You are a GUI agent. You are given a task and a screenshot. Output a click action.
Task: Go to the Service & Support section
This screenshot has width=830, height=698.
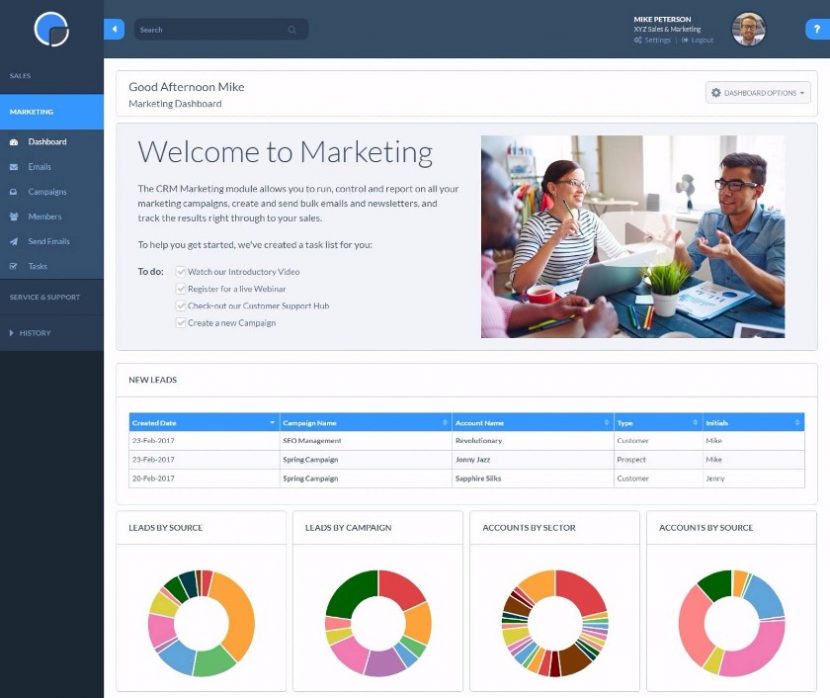click(x=46, y=296)
